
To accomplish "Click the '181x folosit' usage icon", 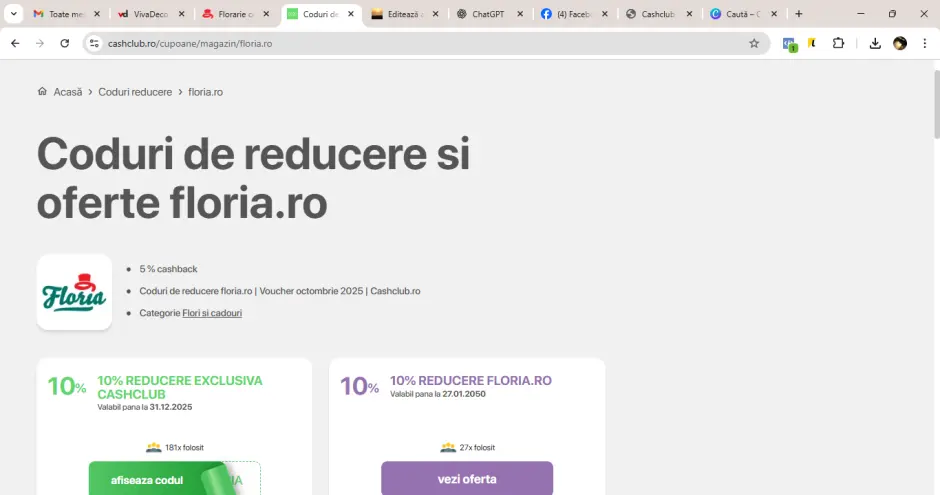I will coord(153,447).
